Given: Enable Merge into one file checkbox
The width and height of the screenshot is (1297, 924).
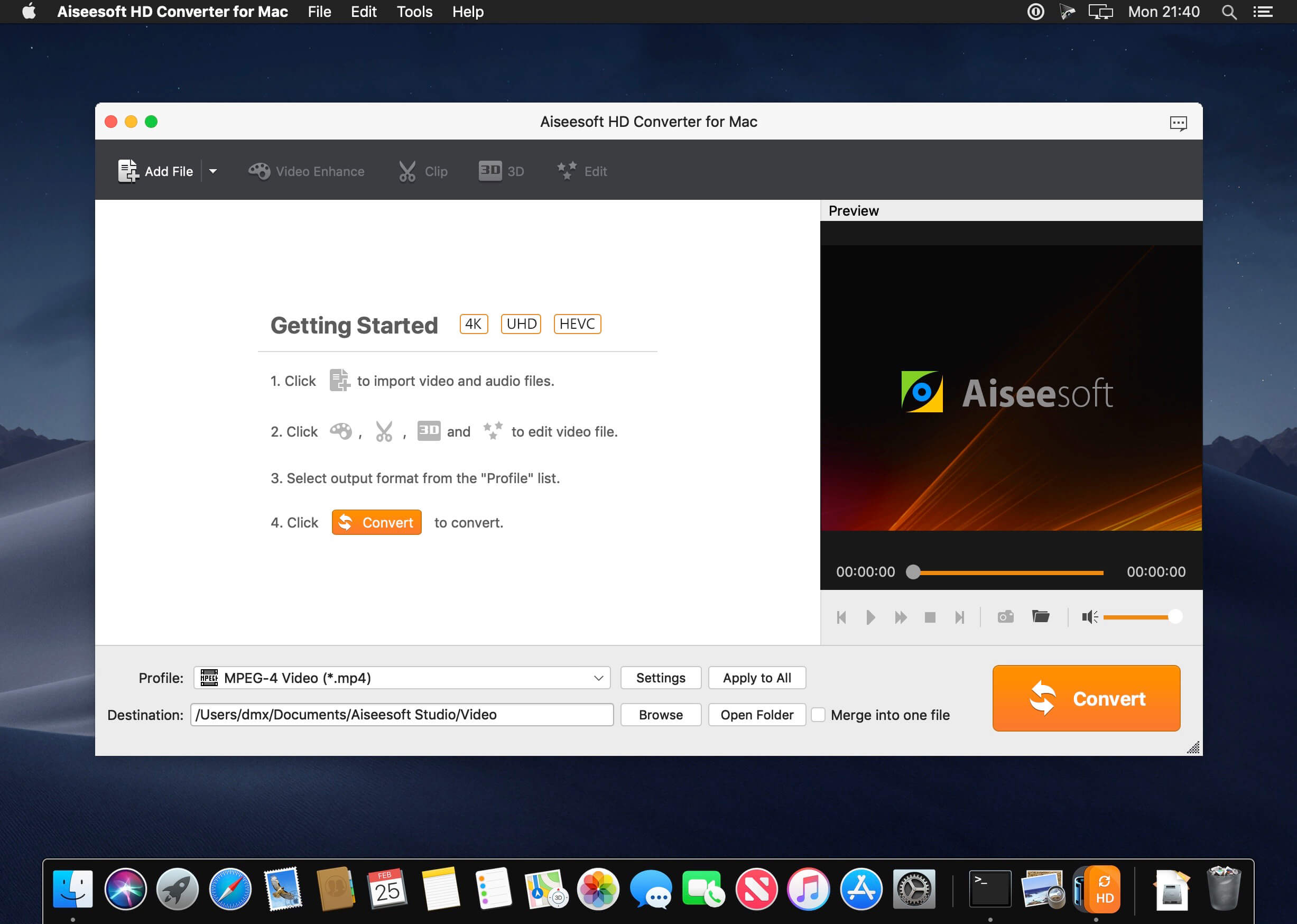Looking at the screenshot, I should (818, 715).
